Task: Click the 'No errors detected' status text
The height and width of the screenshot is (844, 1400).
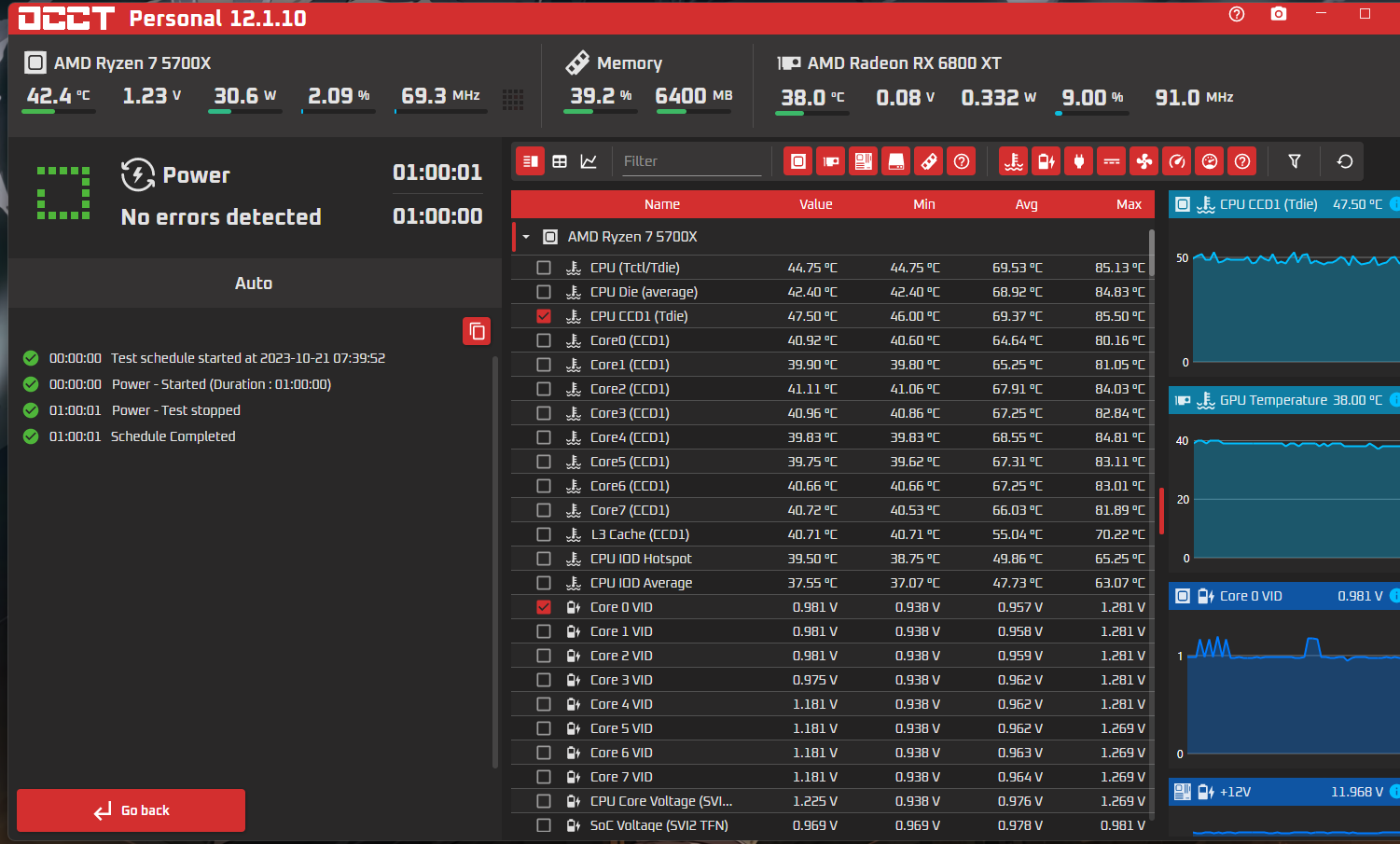Action: tap(221, 217)
